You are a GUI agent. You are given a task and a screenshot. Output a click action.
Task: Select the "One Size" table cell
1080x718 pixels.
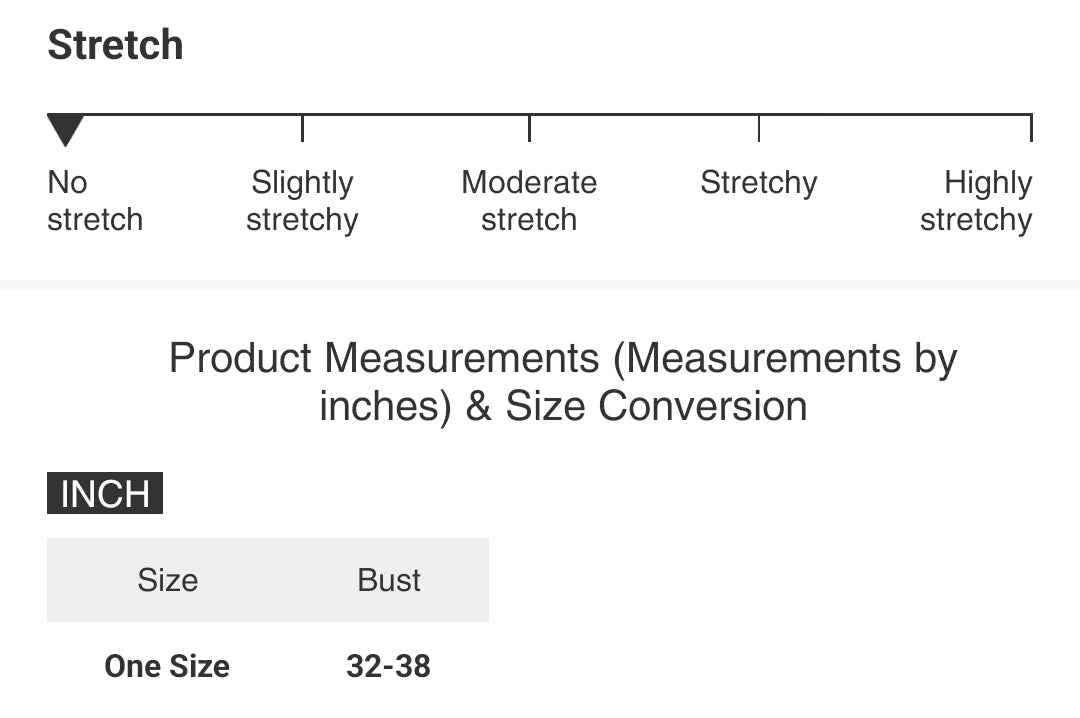tap(167, 666)
